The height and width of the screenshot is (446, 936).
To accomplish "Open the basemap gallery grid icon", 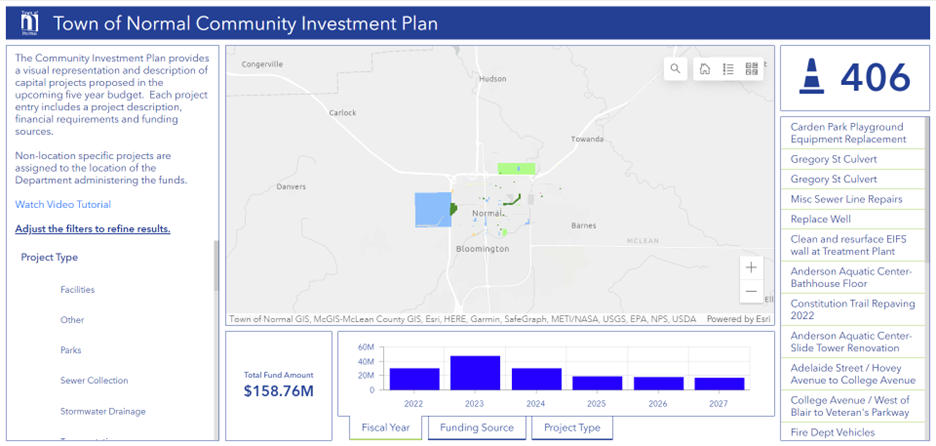I will [752, 69].
